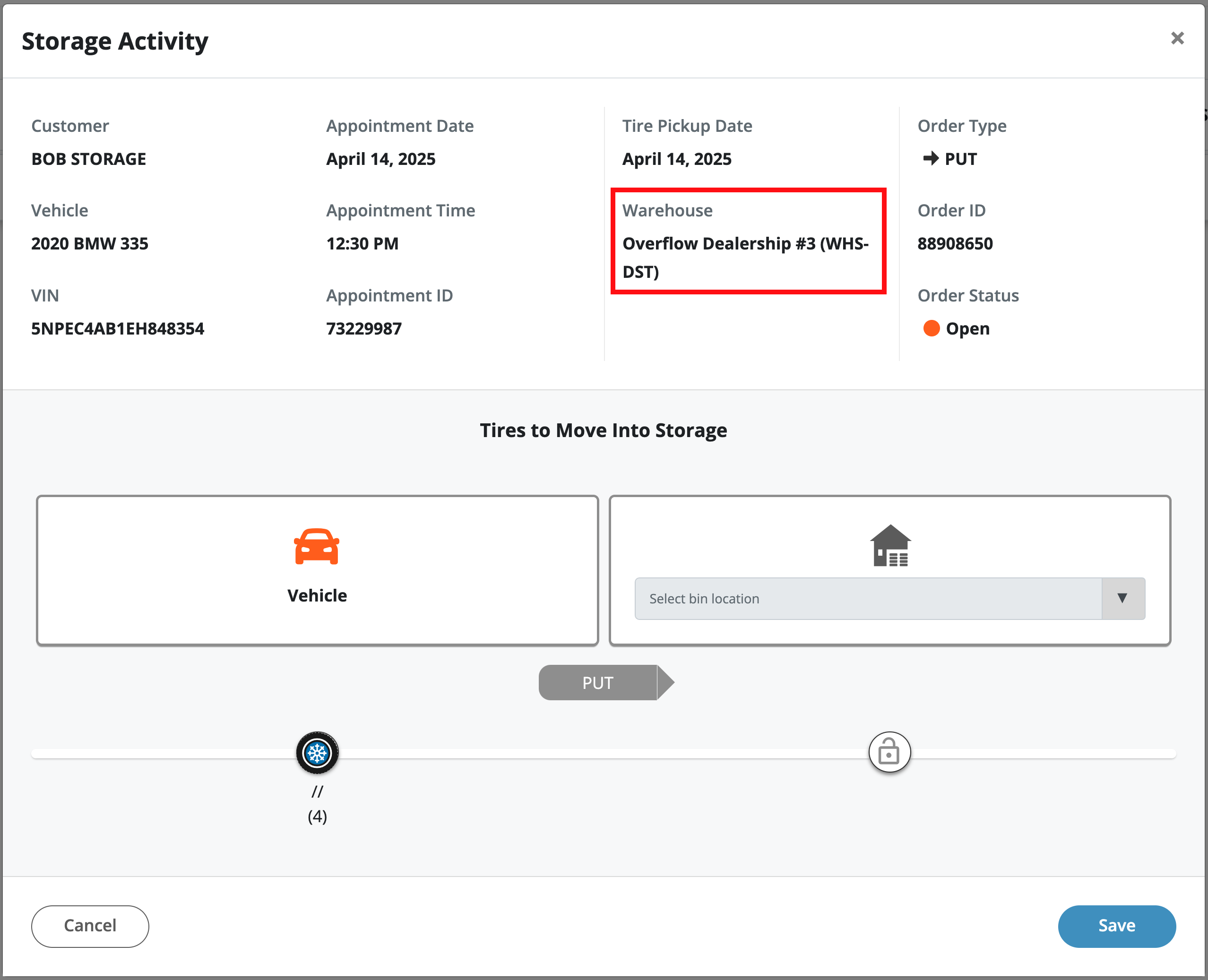Screen dimensions: 1208x980
Task: Click the Appointment ID 73229987
Action: (363, 328)
